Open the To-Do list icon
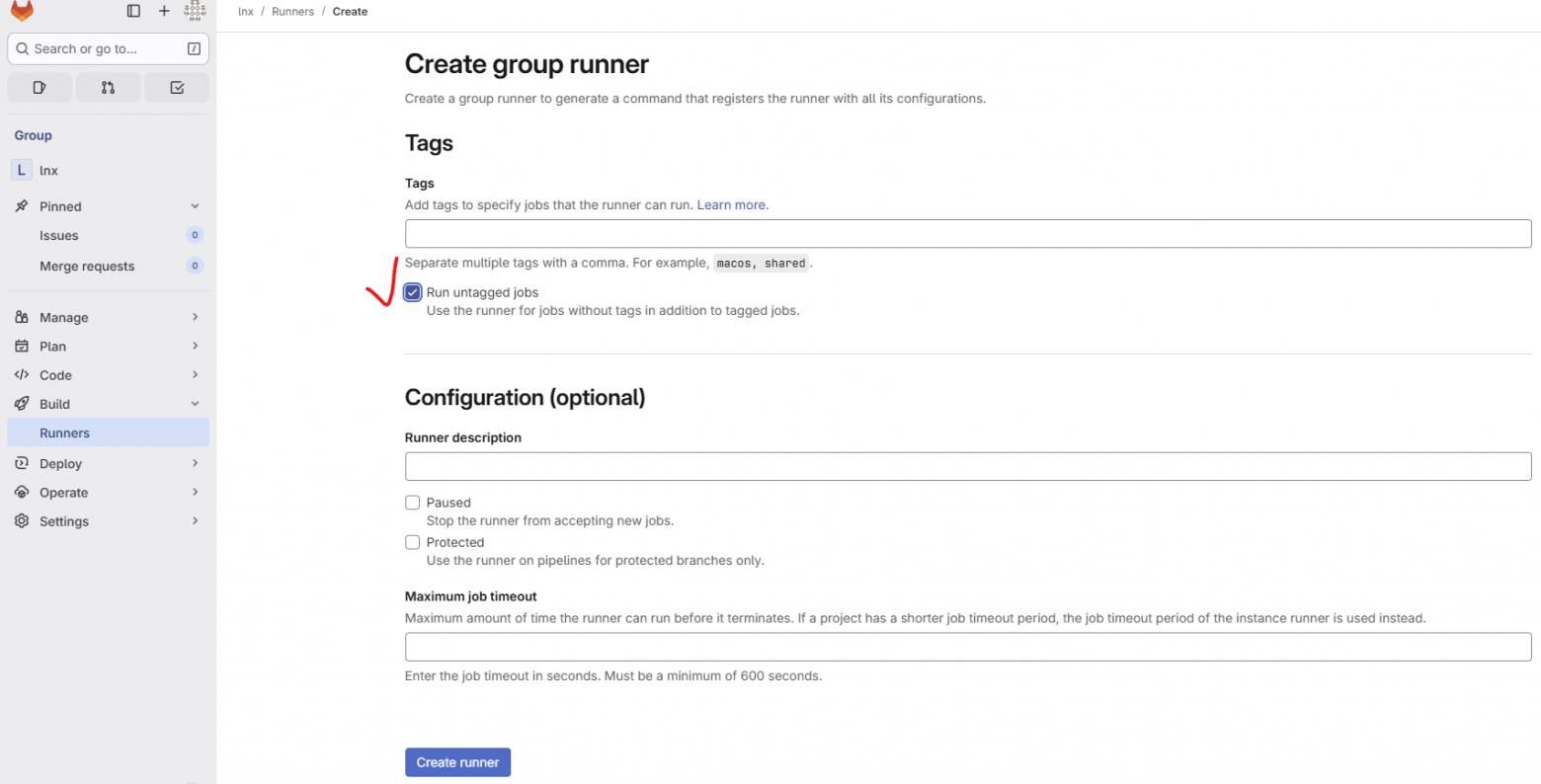Screen dimensions: 1541x784 [x=177, y=88]
